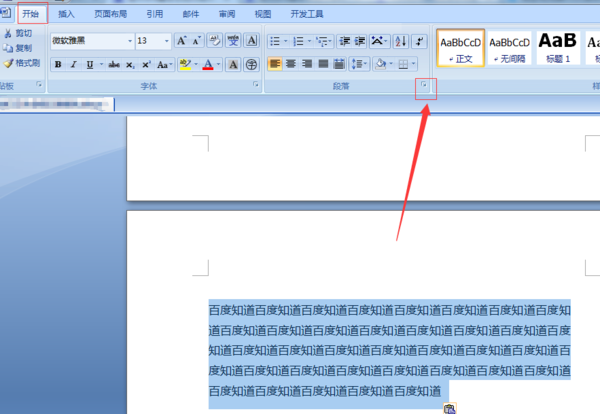Grow font size with large A icon
Image resolution: width=600 pixels, height=414 pixels.
tap(181, 41)
